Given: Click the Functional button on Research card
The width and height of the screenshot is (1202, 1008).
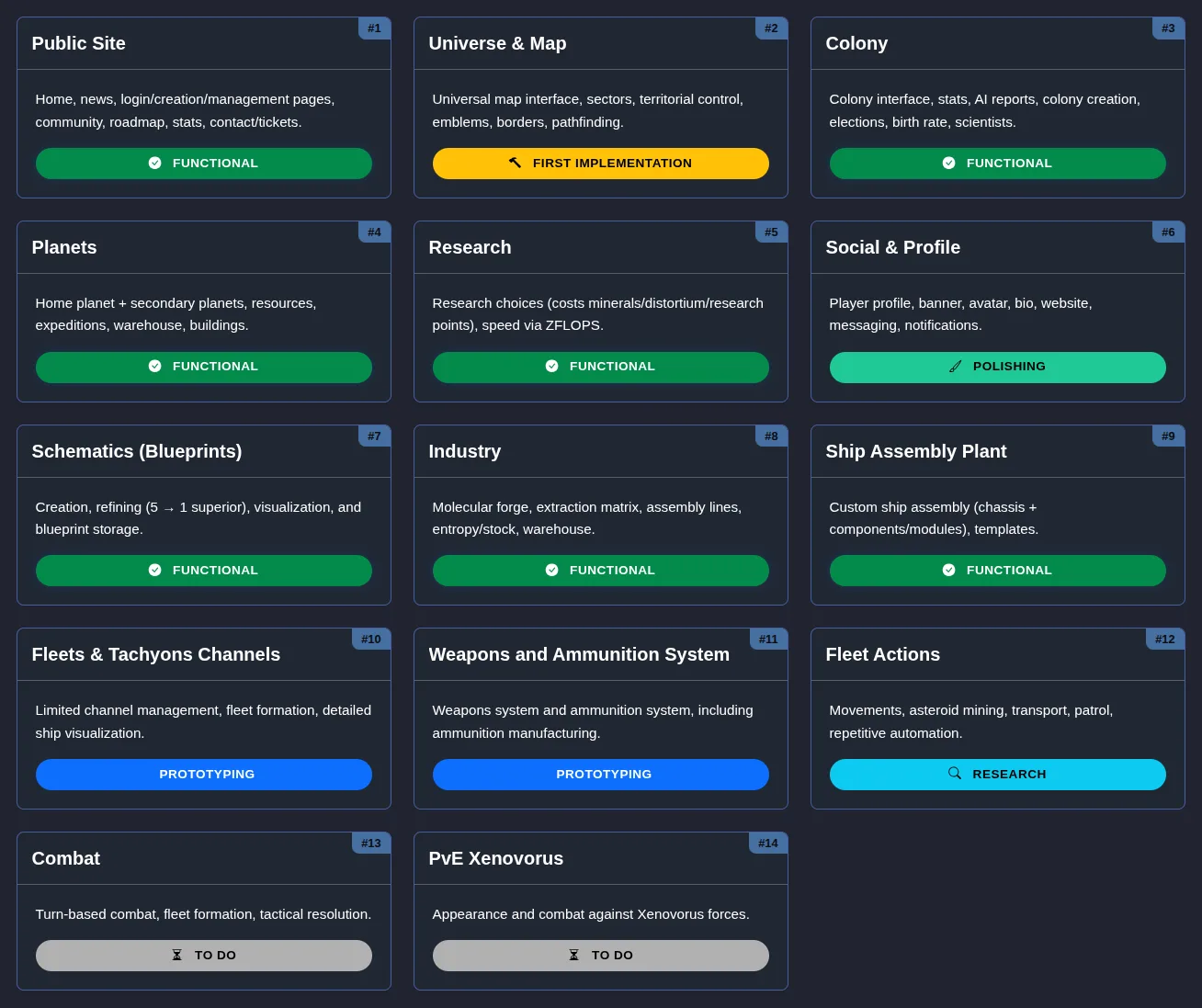Looking at the screenshot, I should [x=601, y=368].
